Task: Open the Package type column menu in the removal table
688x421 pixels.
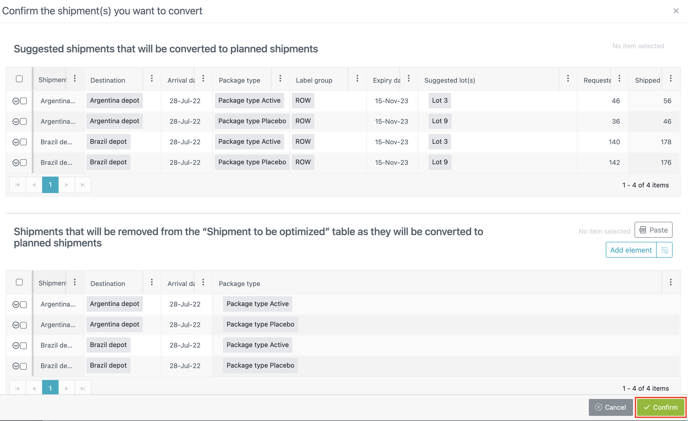Action: (x=671, y=283)
